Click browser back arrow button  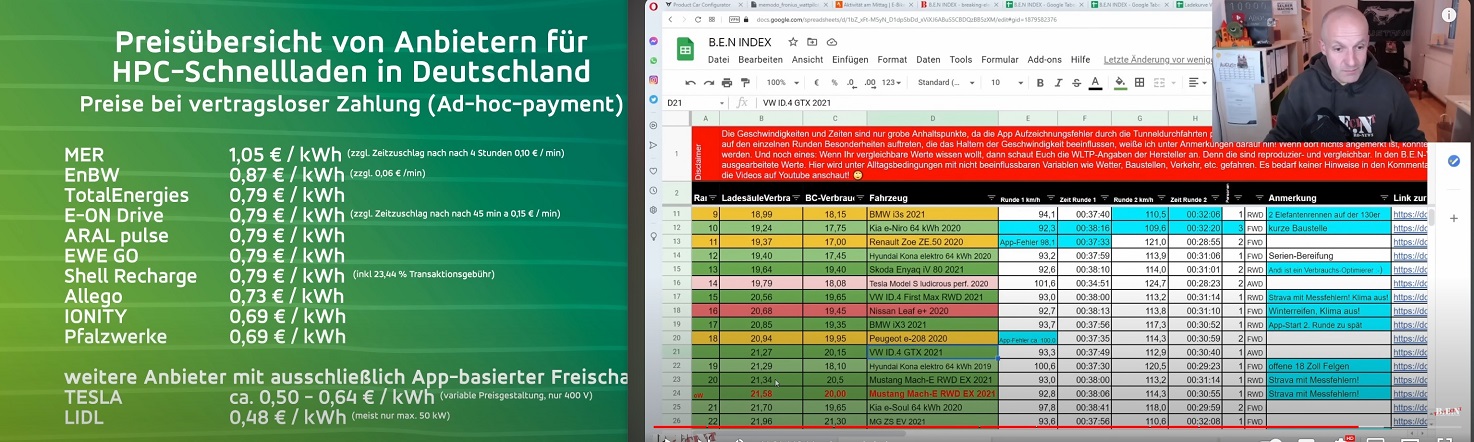coord(671,19)
